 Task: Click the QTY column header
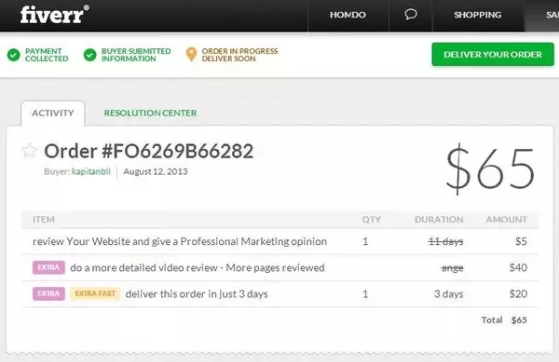pos(371,219)
